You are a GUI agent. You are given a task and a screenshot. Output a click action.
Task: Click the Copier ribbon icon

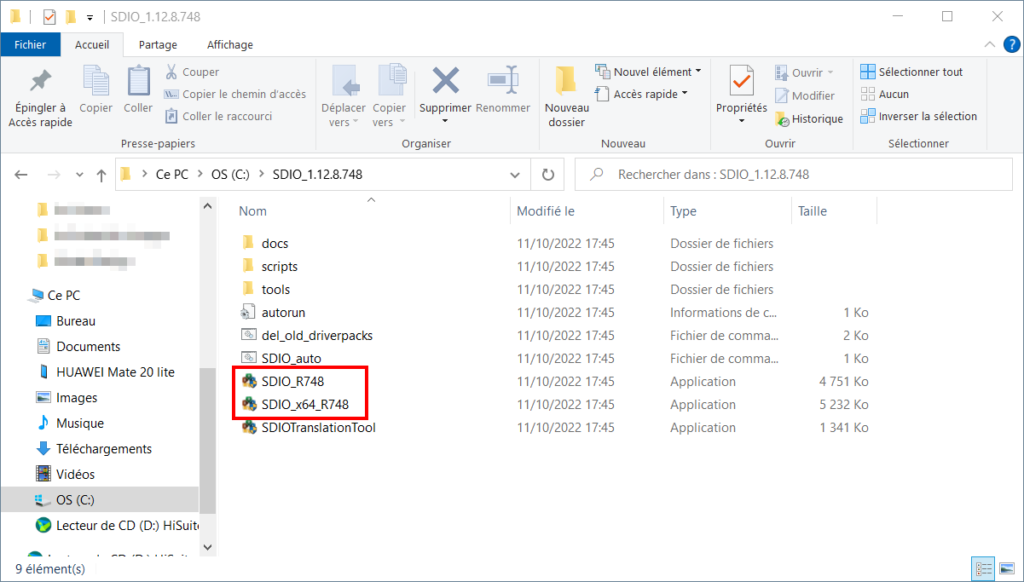[96, 90]
